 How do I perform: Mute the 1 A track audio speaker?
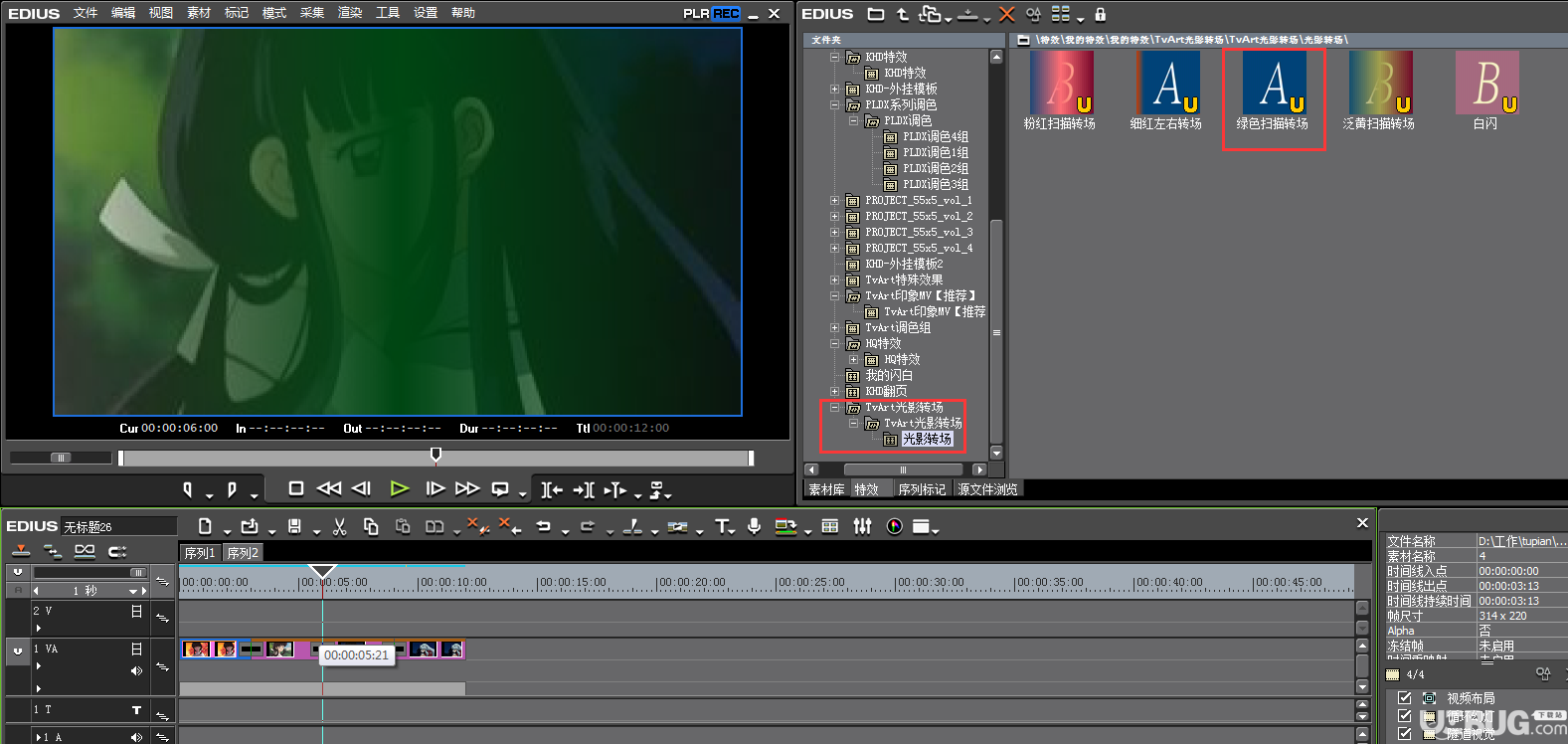[x=136, y=737]
